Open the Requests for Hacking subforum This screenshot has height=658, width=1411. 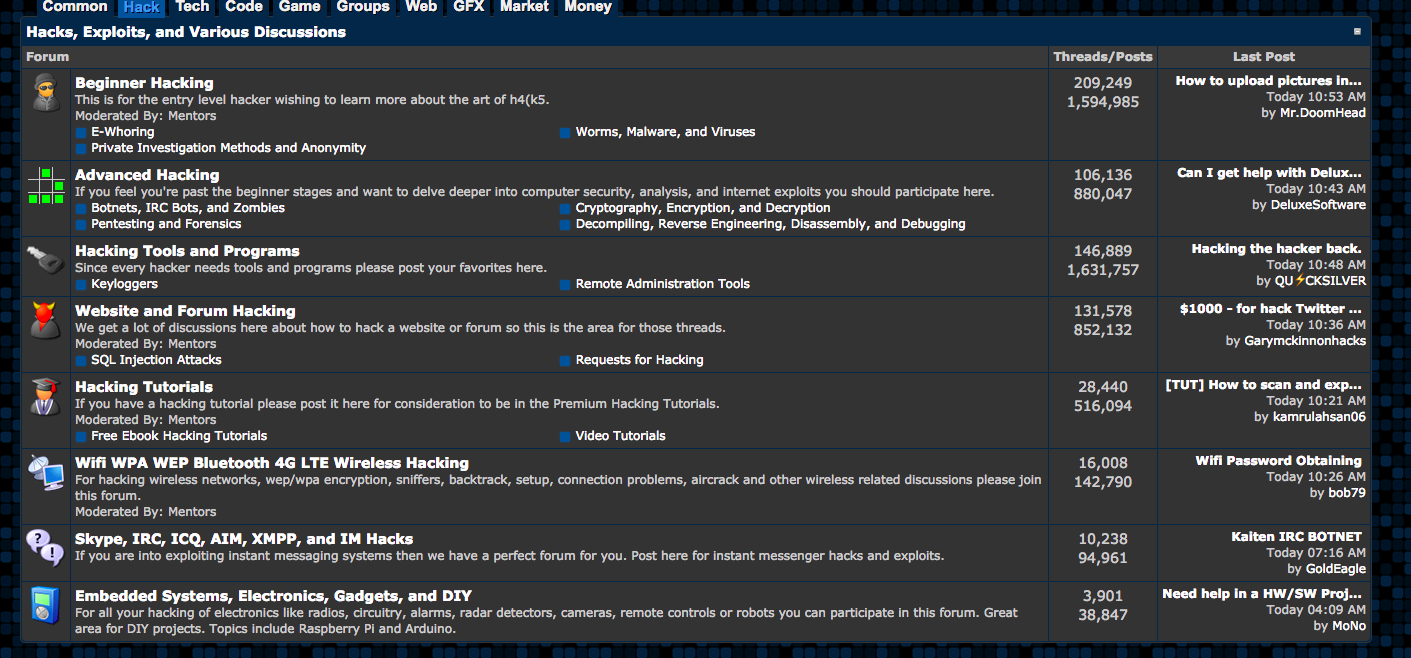638,360
